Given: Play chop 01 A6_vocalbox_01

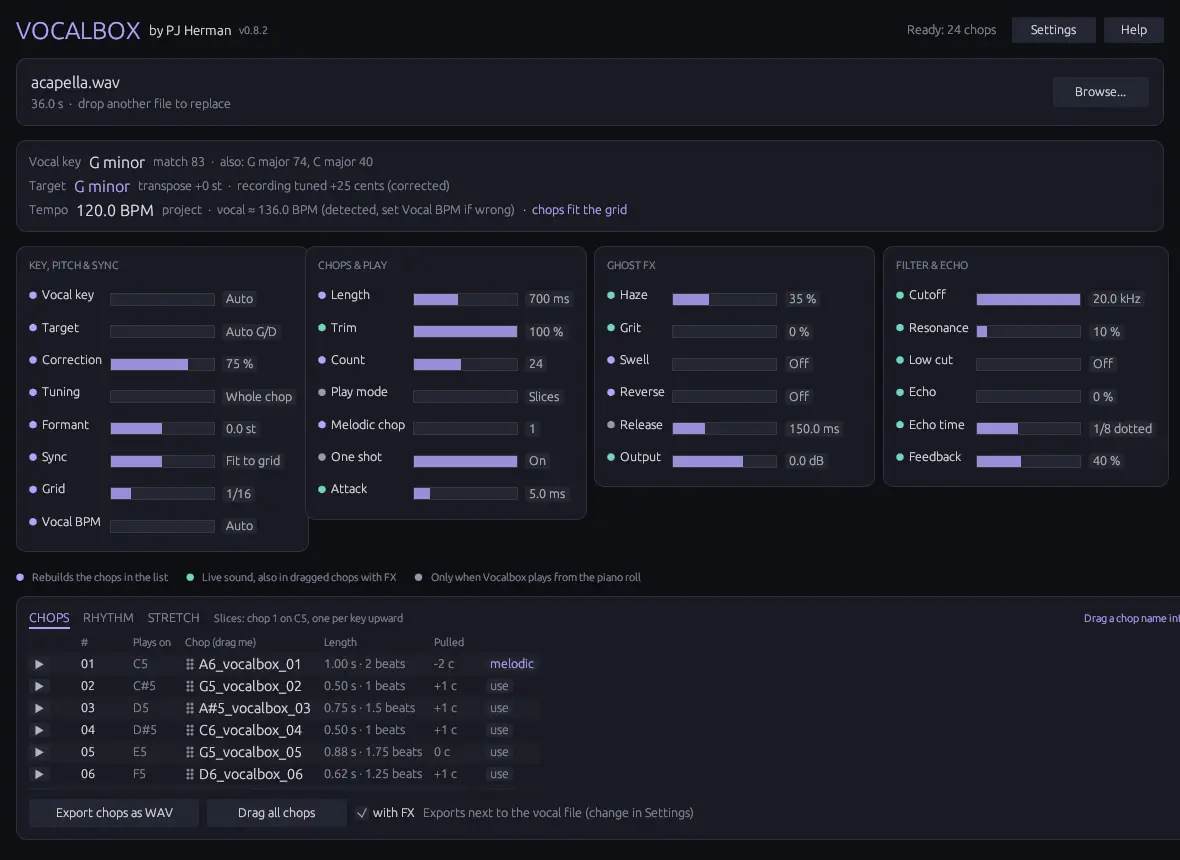Looking at the screenshot, I should 39,664.
